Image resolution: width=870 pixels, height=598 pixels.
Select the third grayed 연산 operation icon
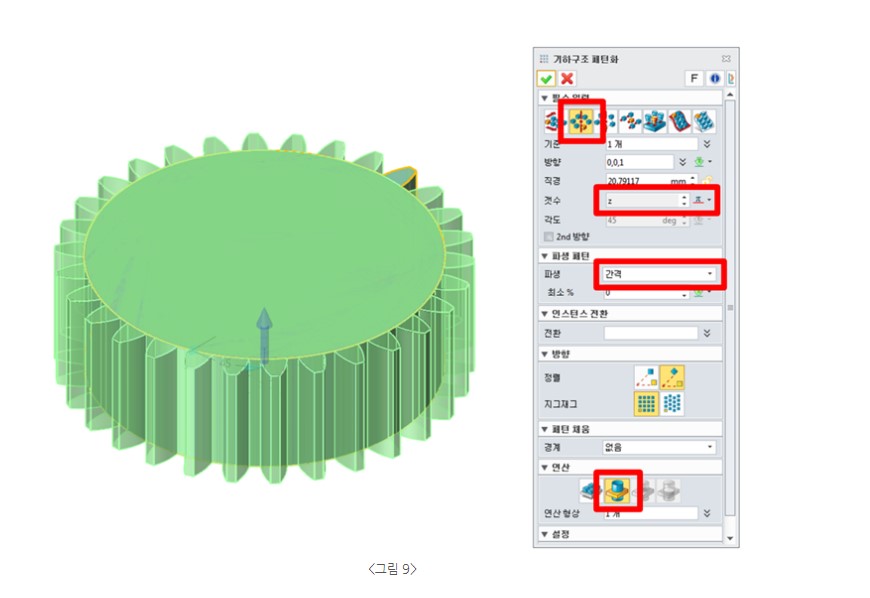(x=646, y=491)
